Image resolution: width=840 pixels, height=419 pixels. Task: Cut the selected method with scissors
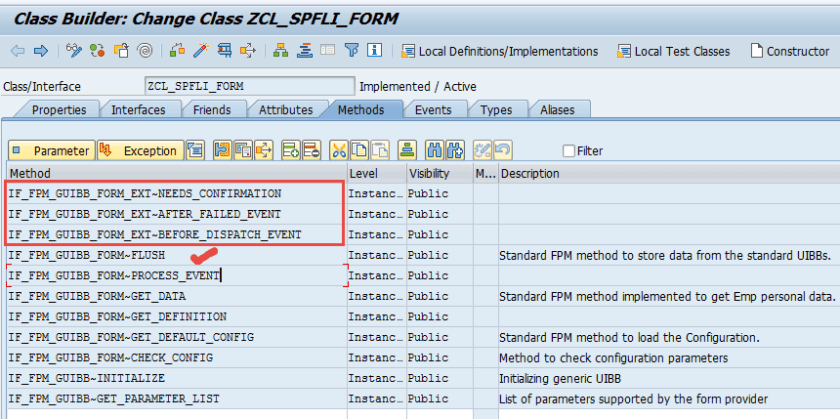coord(339,151)
